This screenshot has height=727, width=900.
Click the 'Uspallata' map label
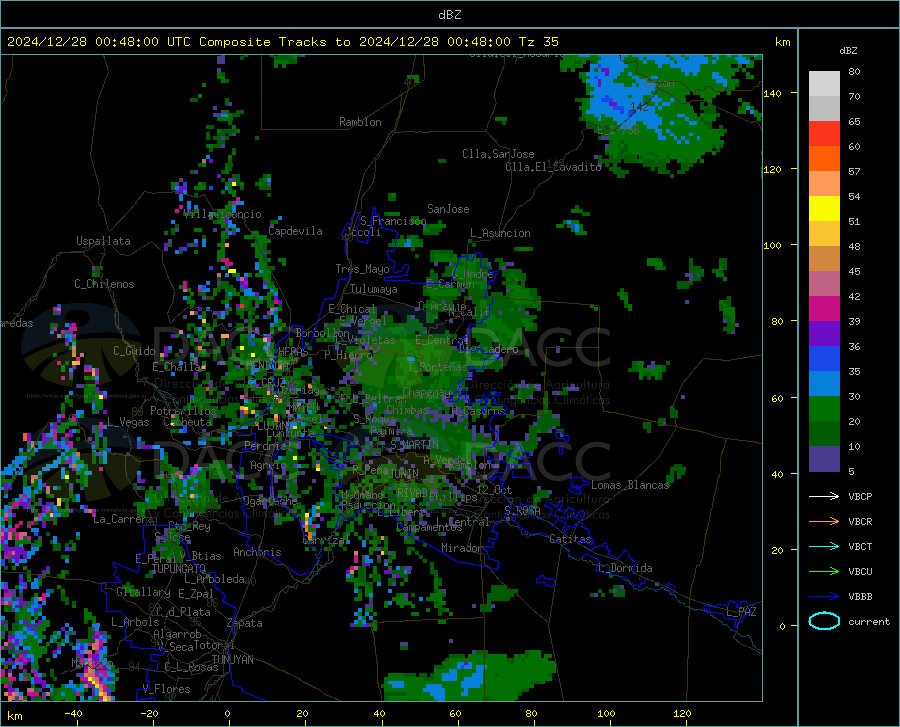103,241
